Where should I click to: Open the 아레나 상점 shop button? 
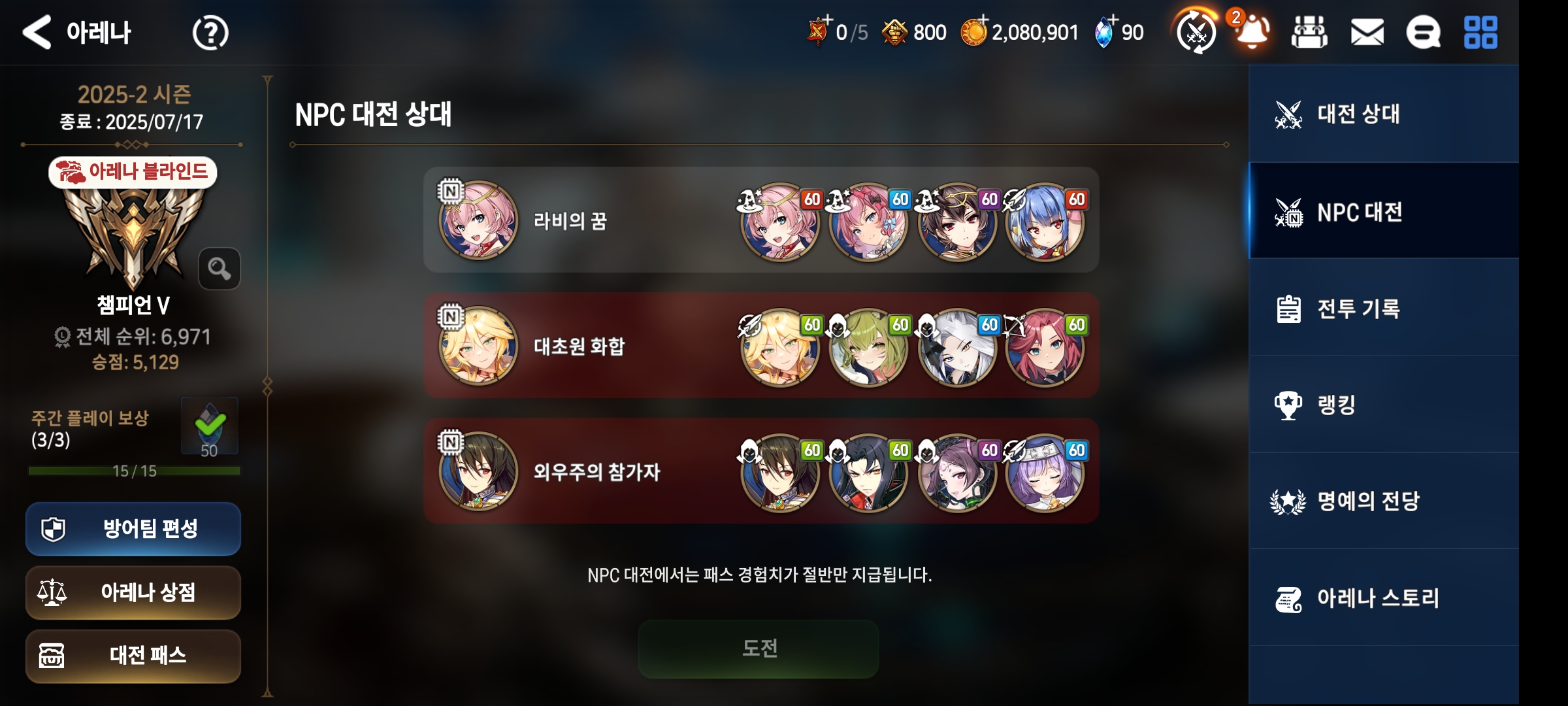[x=133, y=592]
